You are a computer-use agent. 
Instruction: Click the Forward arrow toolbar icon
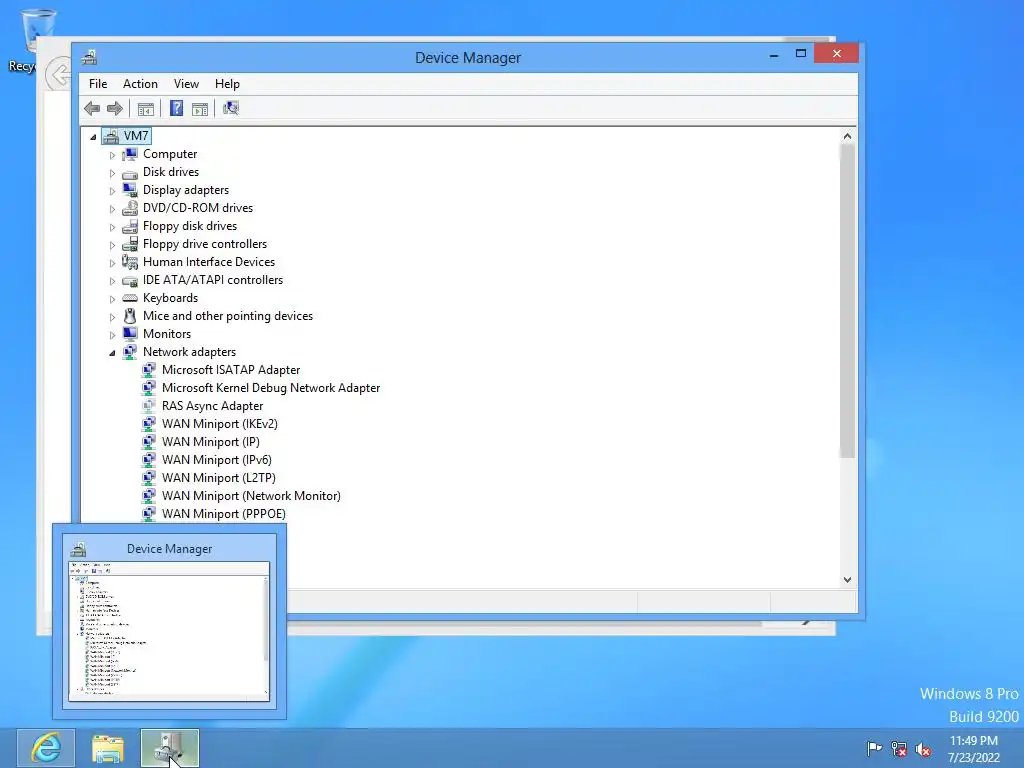coord(114,108)
